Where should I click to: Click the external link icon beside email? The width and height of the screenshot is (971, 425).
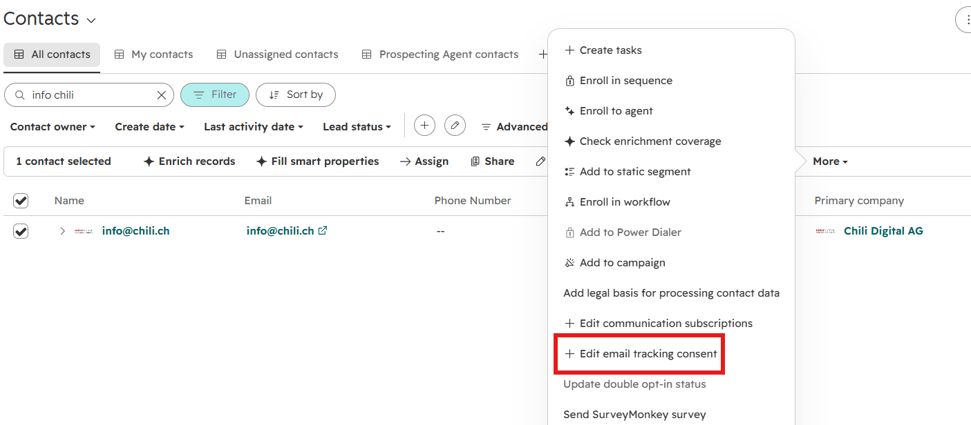[x=323, y=231]
